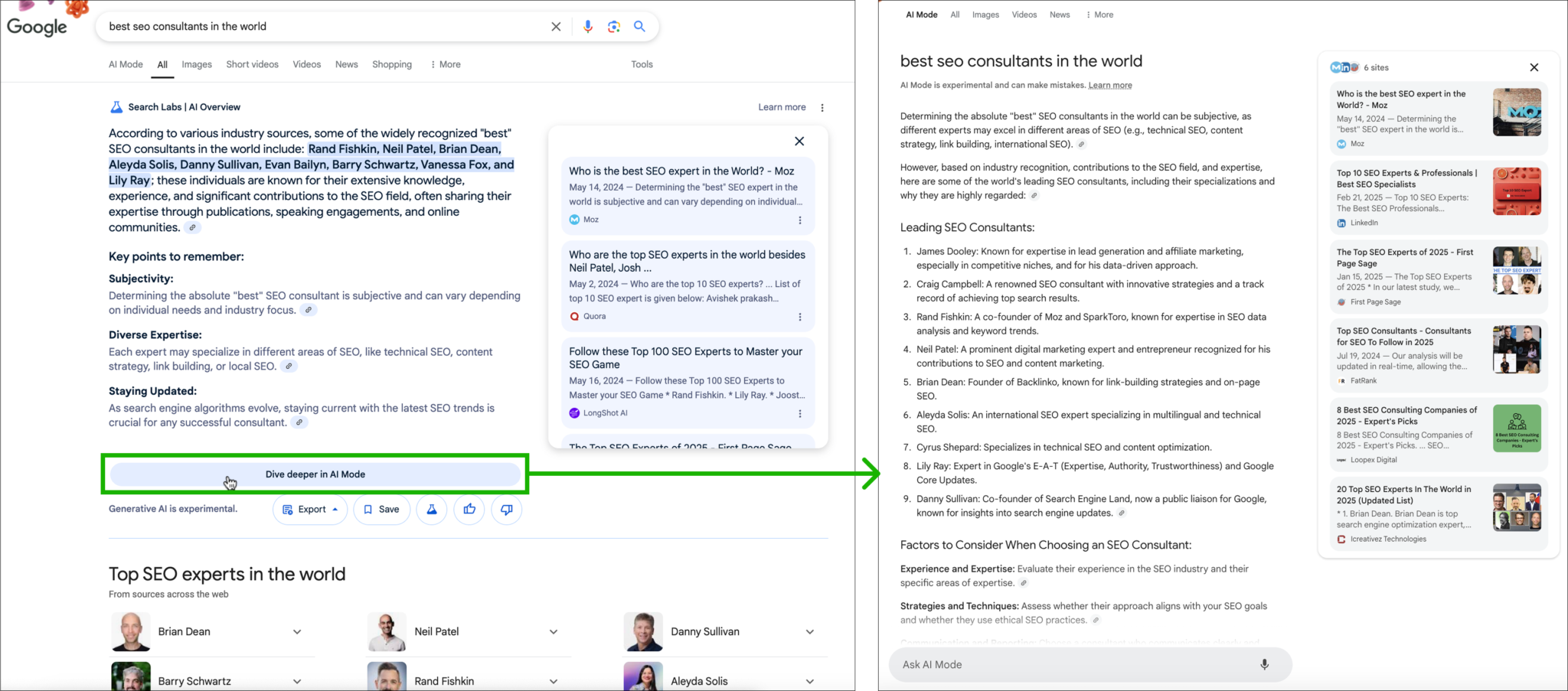Save the AI Overview
Screen dimensions: 1568x691
(381, 510)
